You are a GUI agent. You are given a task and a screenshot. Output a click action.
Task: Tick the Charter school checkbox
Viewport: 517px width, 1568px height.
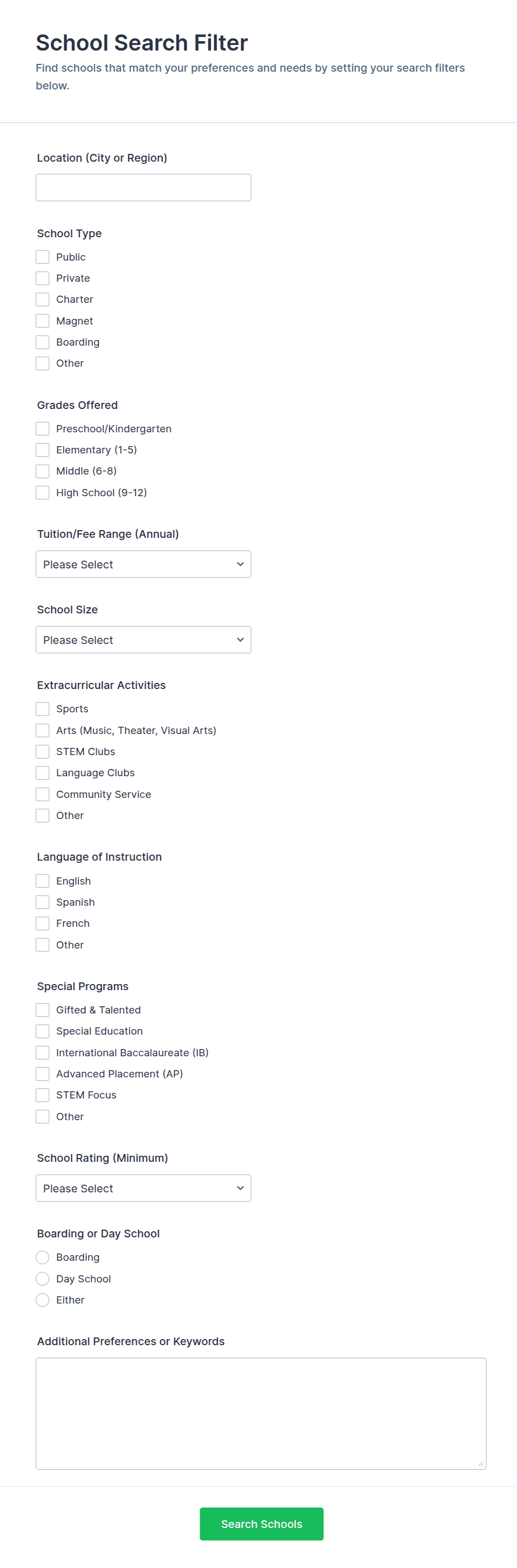43,299
